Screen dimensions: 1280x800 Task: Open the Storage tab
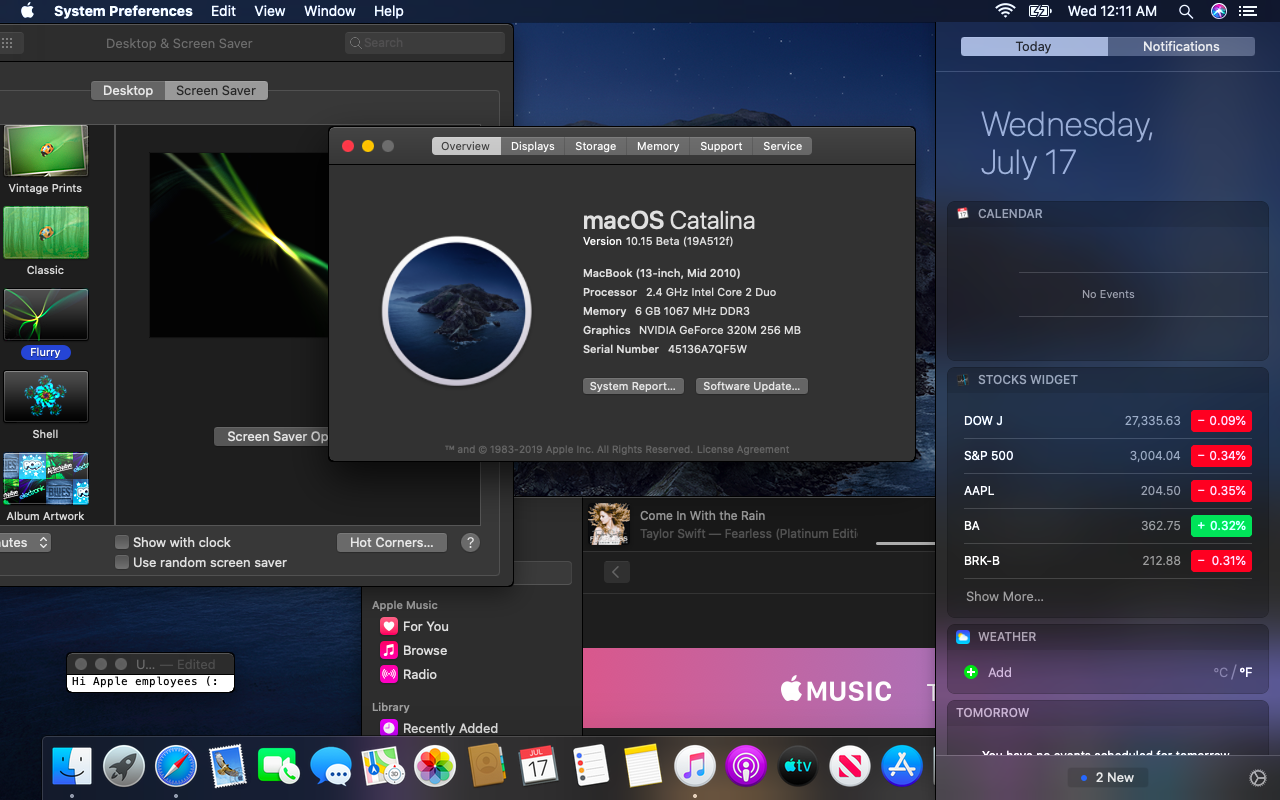point(595,146)
